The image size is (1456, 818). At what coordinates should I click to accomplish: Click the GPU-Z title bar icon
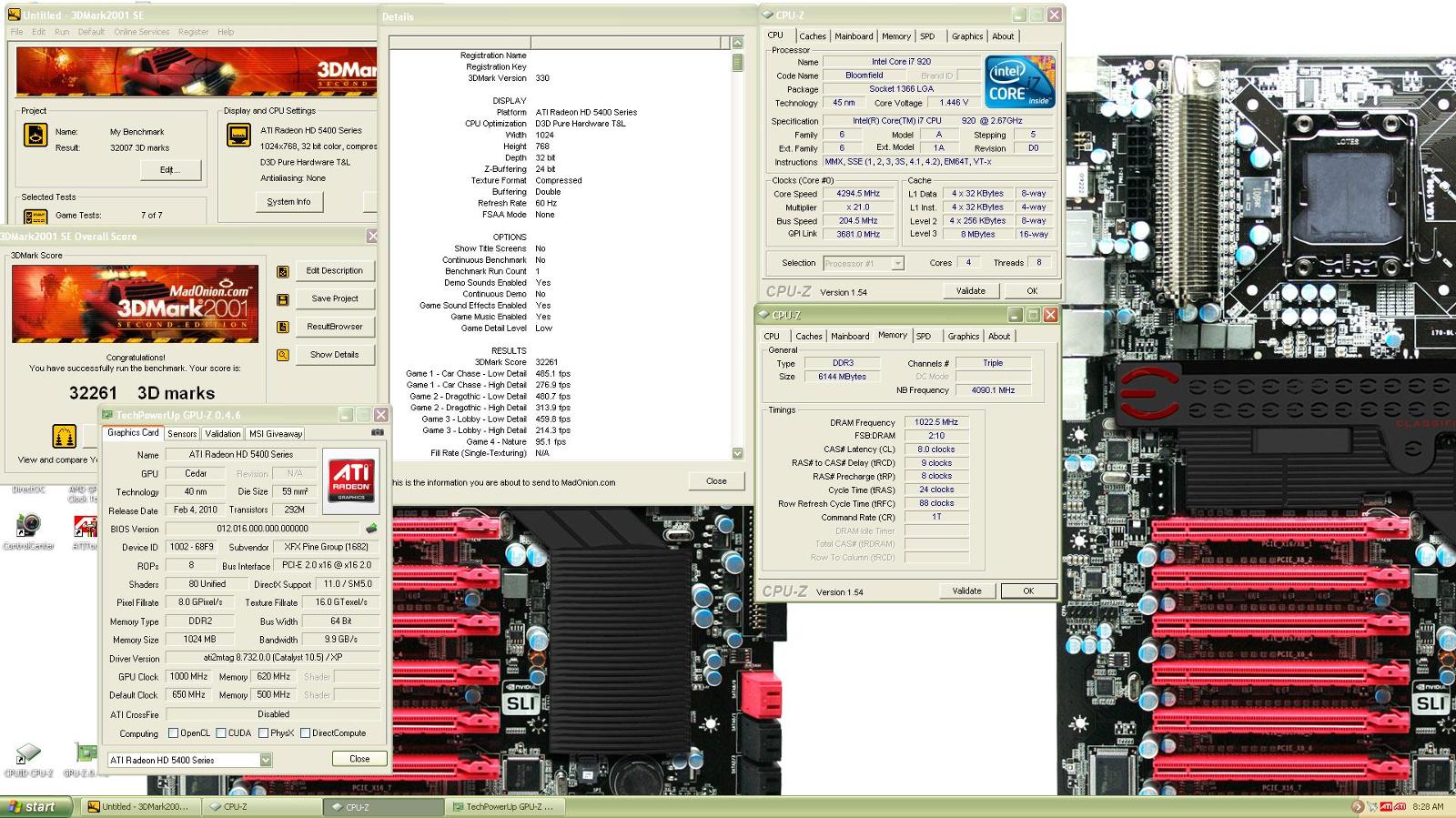coord(107,415)
